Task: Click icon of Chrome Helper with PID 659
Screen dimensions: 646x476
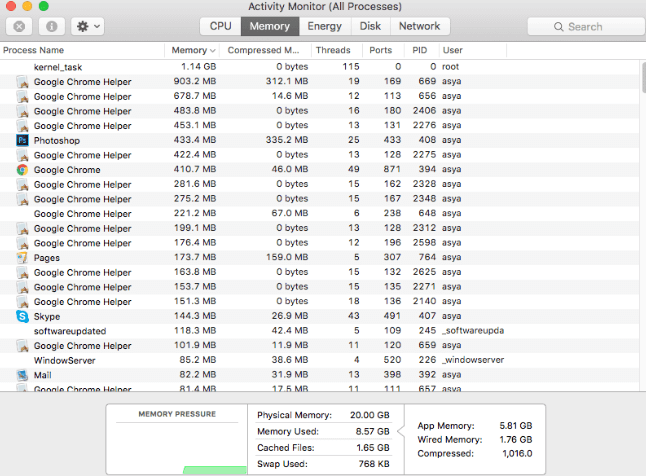Action: (22, 345)
